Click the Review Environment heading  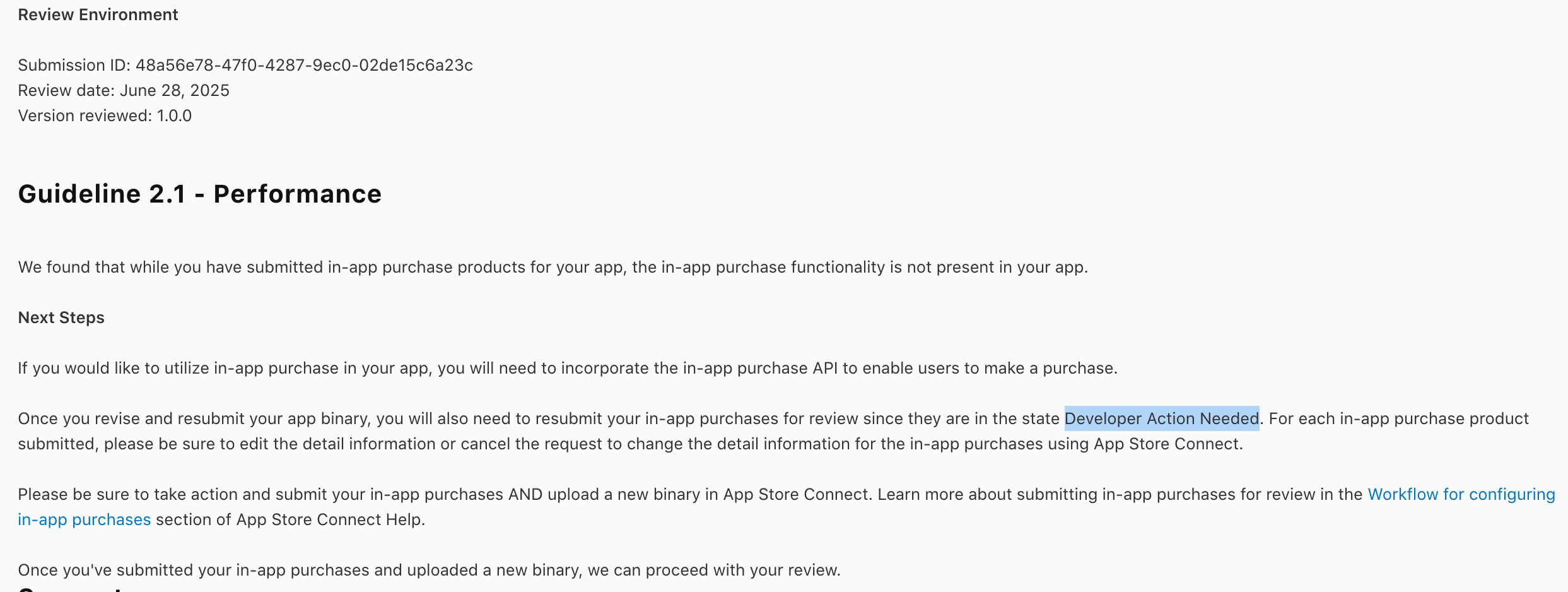[x=98, y=15]
